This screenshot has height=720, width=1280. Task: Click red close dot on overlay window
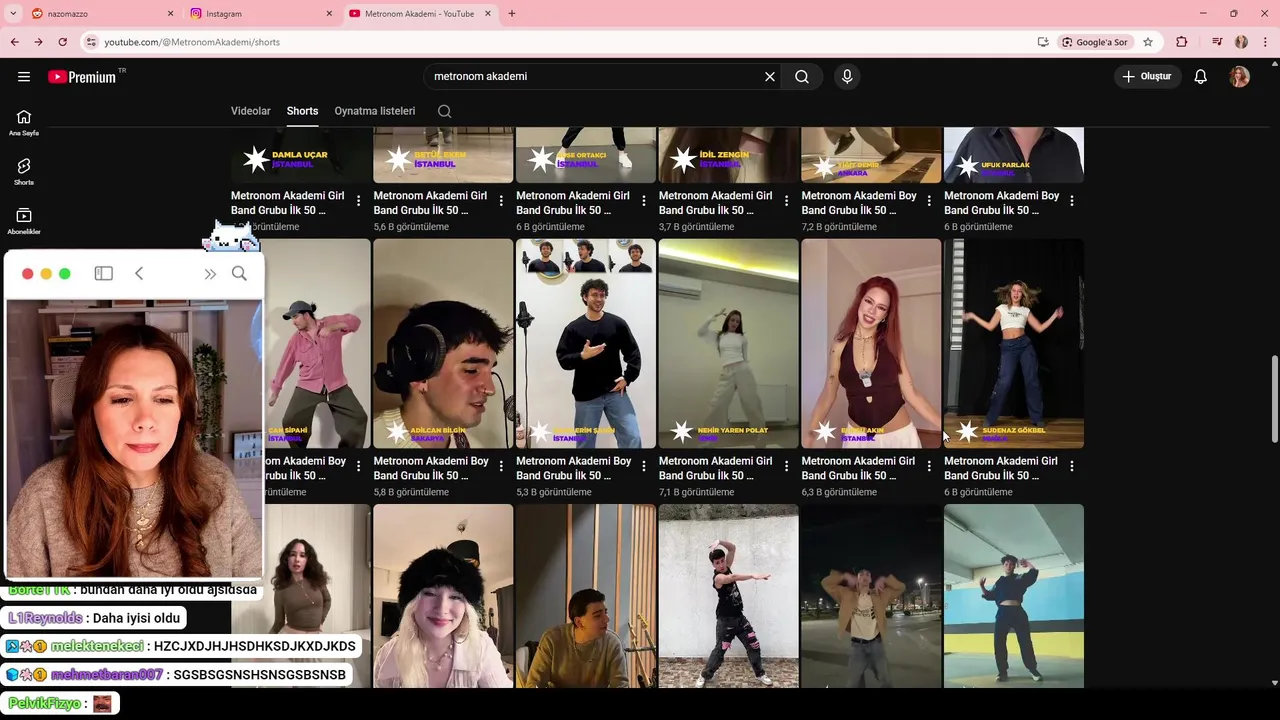coord(28,274)
